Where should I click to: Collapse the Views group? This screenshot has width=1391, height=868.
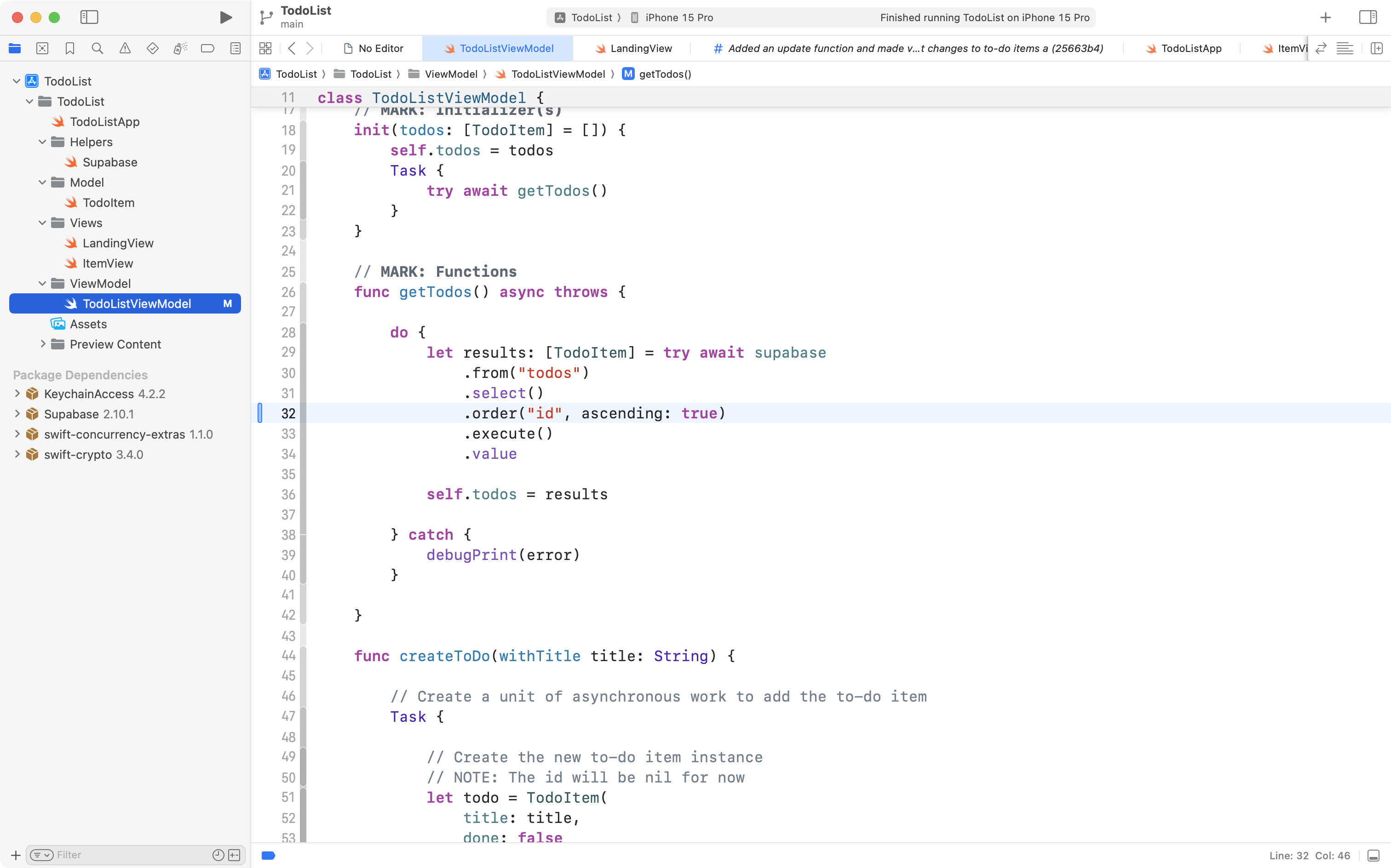[x=41, y=223]
